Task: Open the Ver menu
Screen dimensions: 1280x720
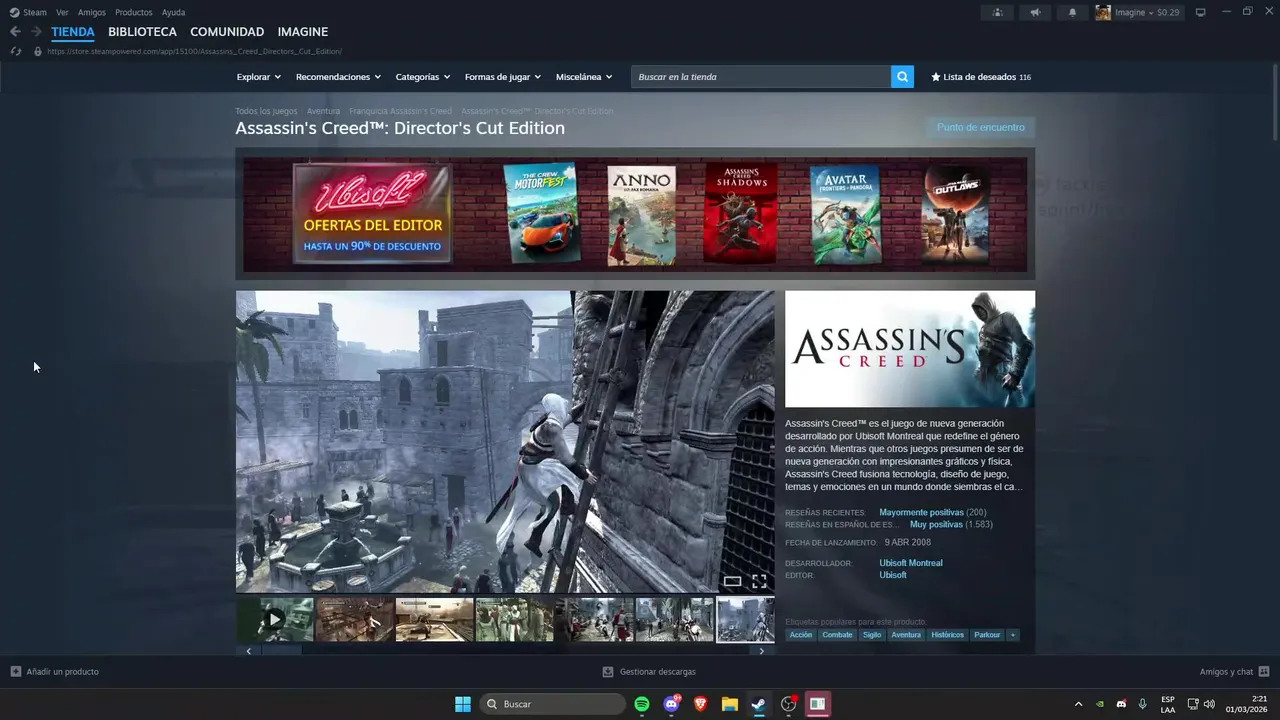Action: (x=62, y=12)
